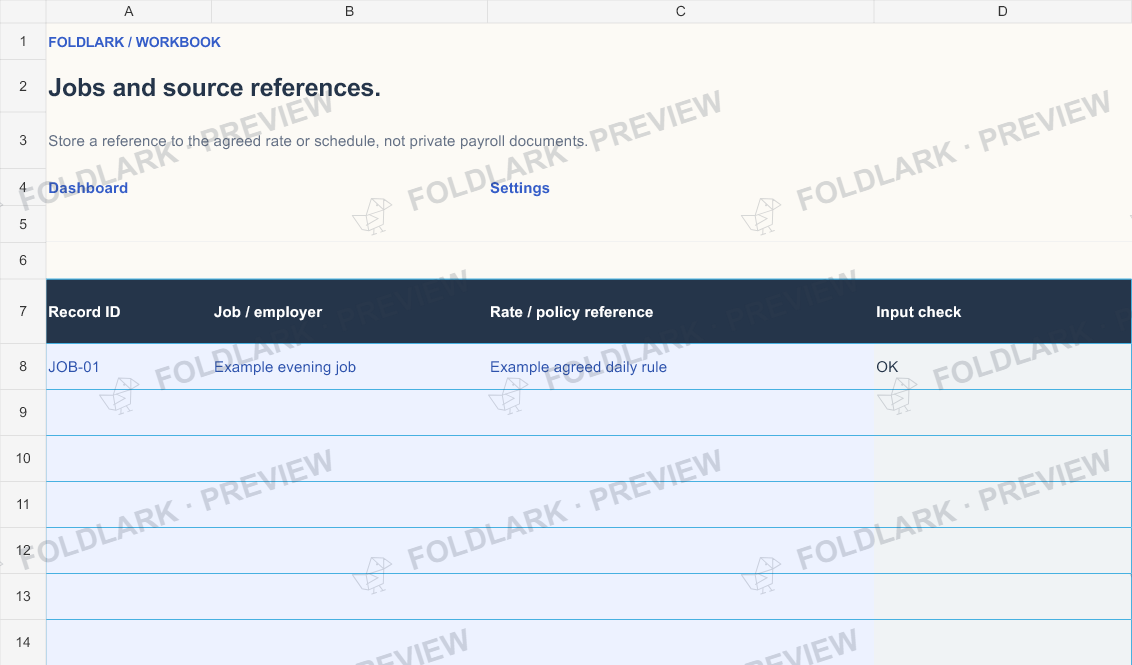Viewport: 1132px width, 665px height.
Task: Select row 12 header
Action: (x=23, y=550)
